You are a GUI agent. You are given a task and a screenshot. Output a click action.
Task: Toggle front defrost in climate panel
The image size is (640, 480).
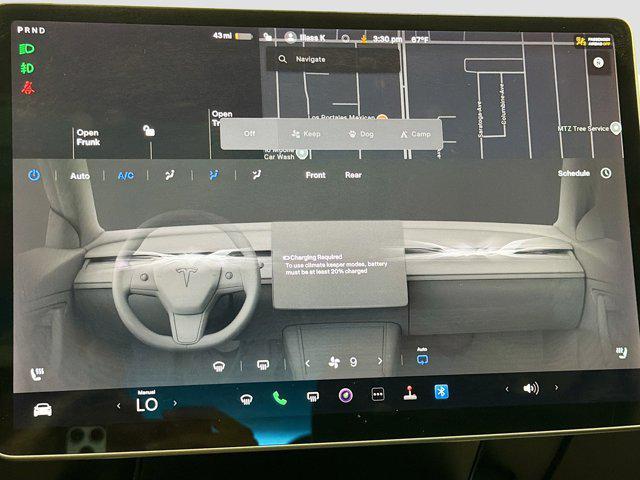click(x=219, y=367)
